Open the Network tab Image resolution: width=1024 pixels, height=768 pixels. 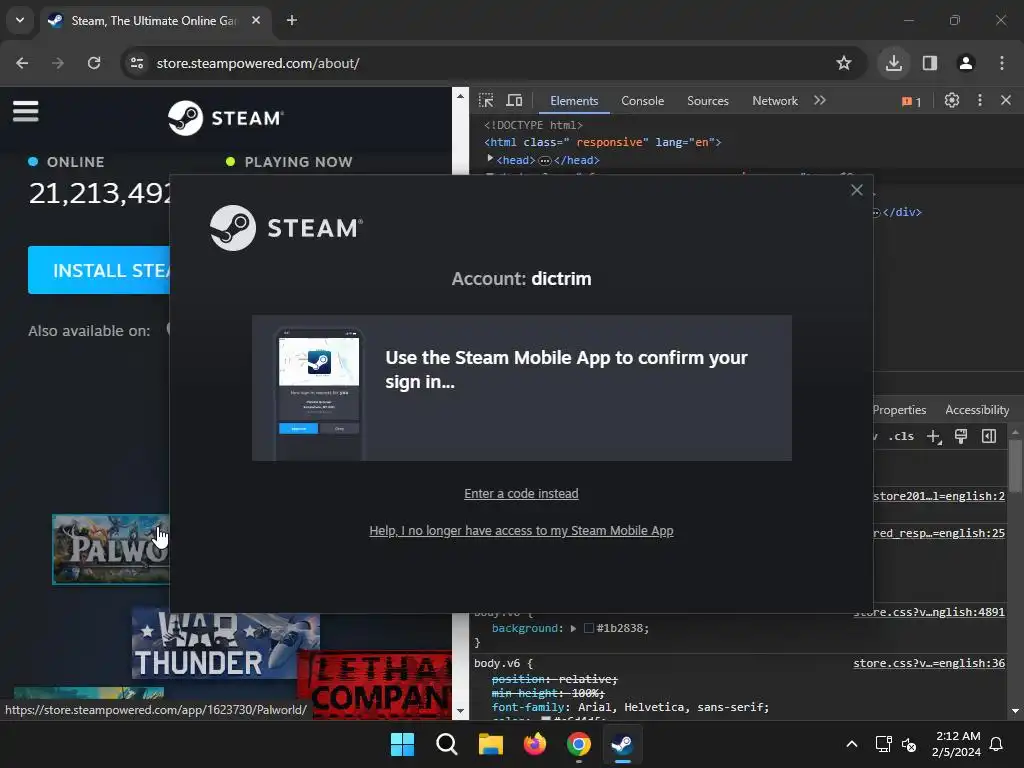[775, 101]
